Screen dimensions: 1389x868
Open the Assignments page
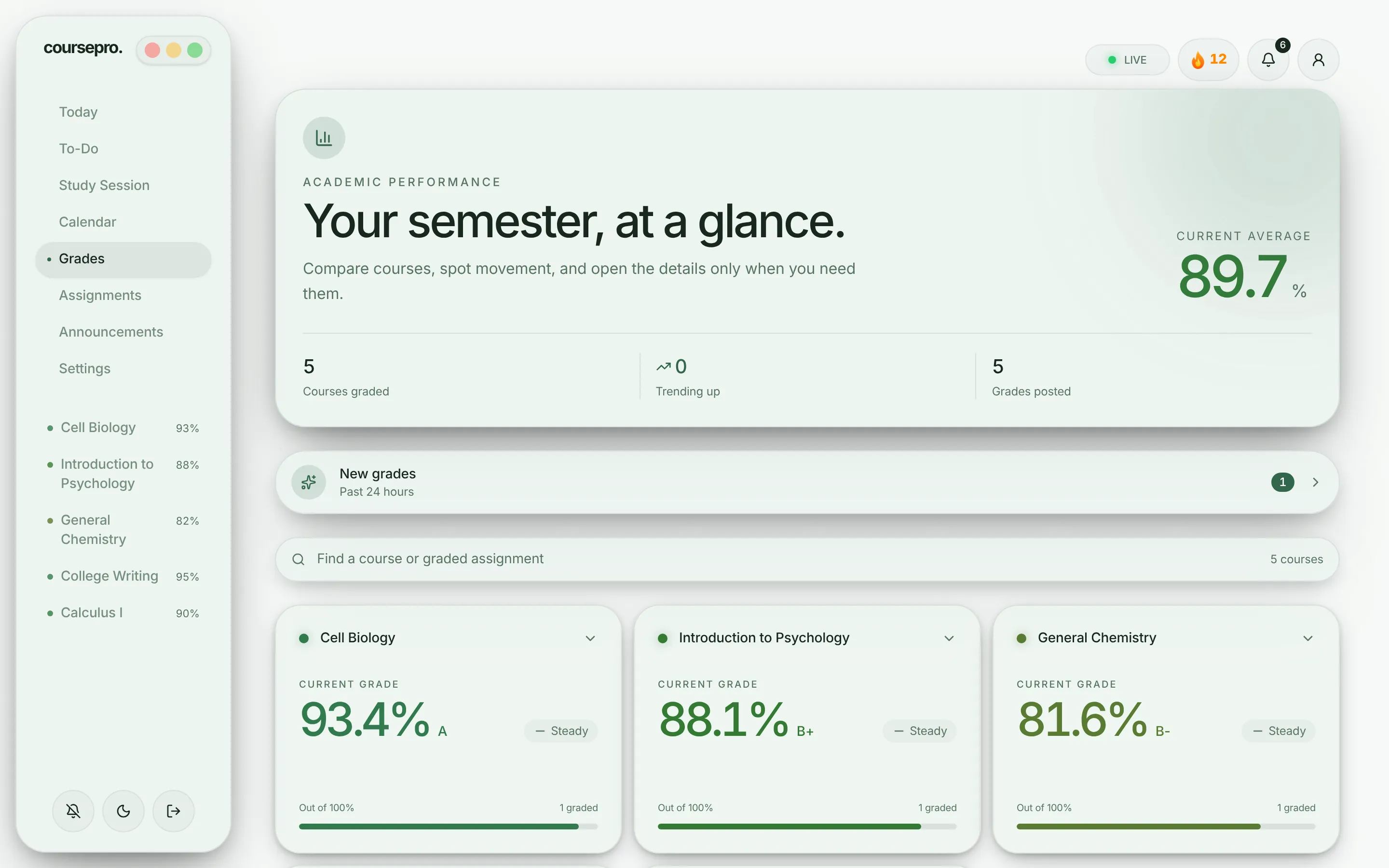[x=123, y=296]
